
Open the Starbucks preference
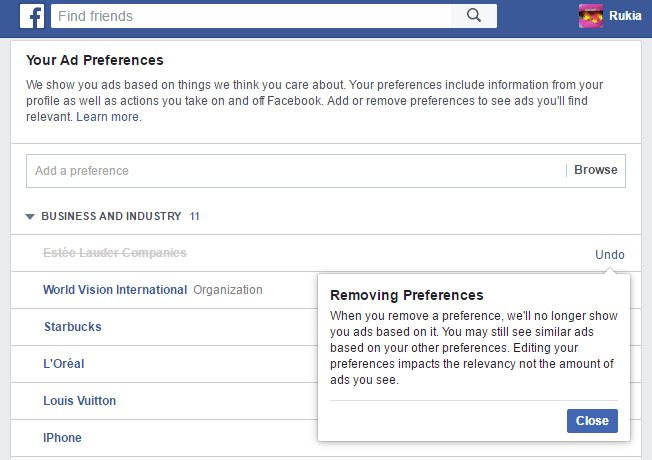(73, 327)
